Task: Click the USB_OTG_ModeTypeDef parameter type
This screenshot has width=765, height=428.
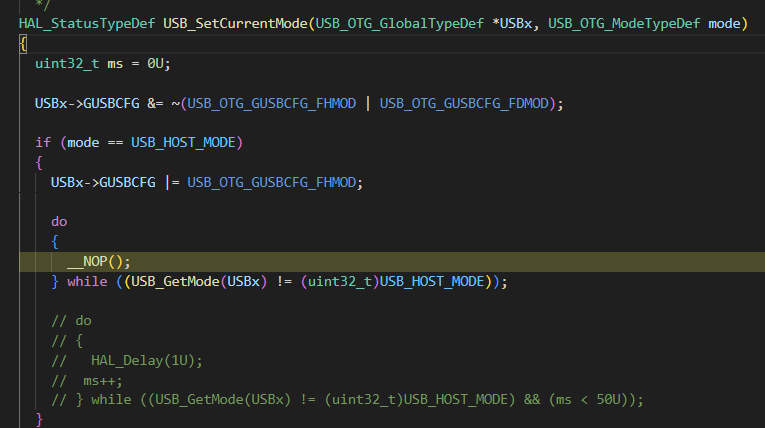Action: click(624, 23)
